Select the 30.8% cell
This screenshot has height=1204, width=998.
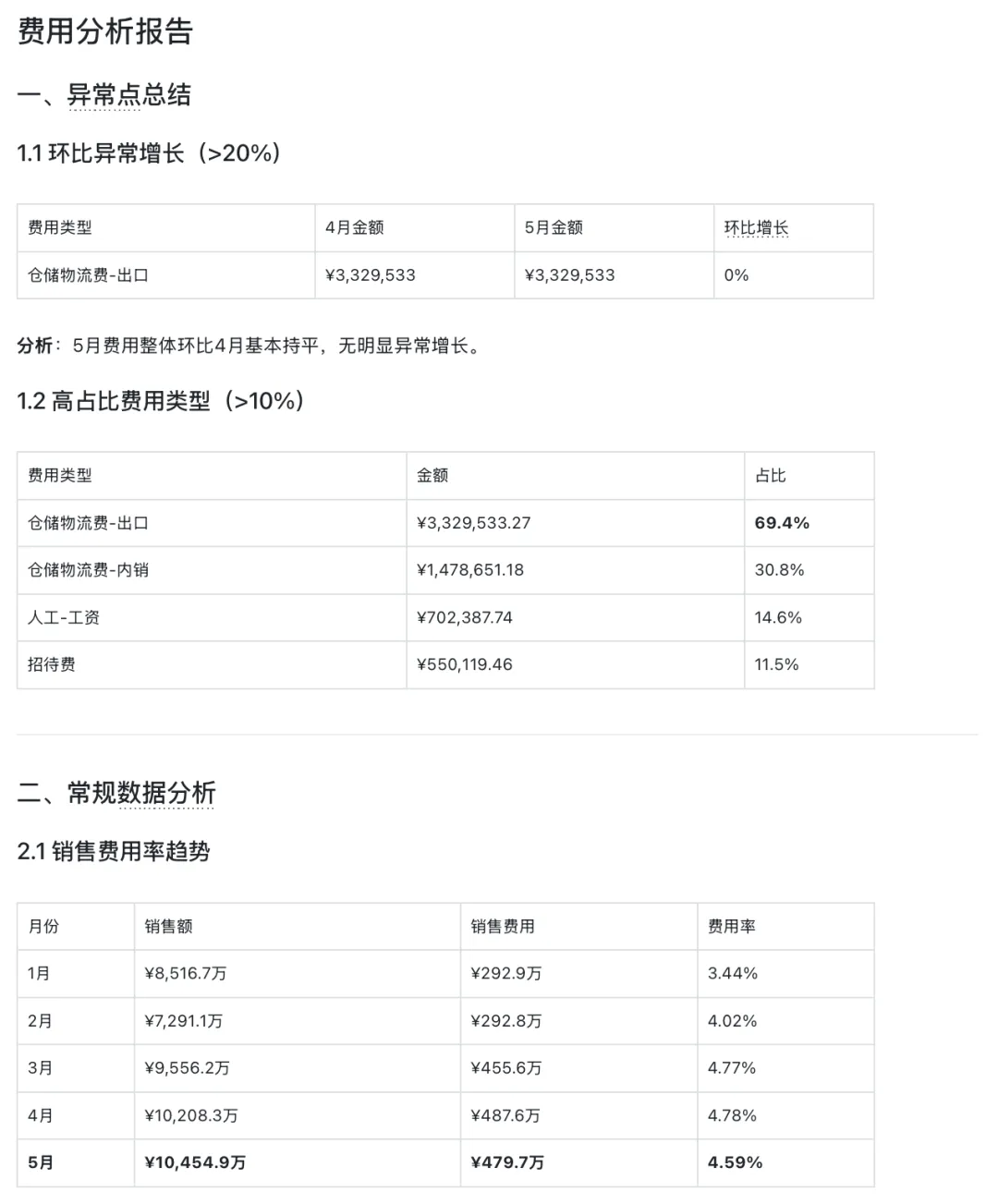coord(779,570)
